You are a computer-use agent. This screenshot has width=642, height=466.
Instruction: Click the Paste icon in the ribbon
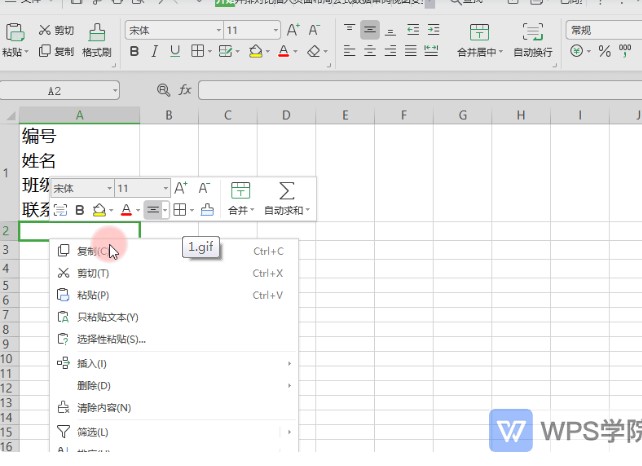[15, 32]
